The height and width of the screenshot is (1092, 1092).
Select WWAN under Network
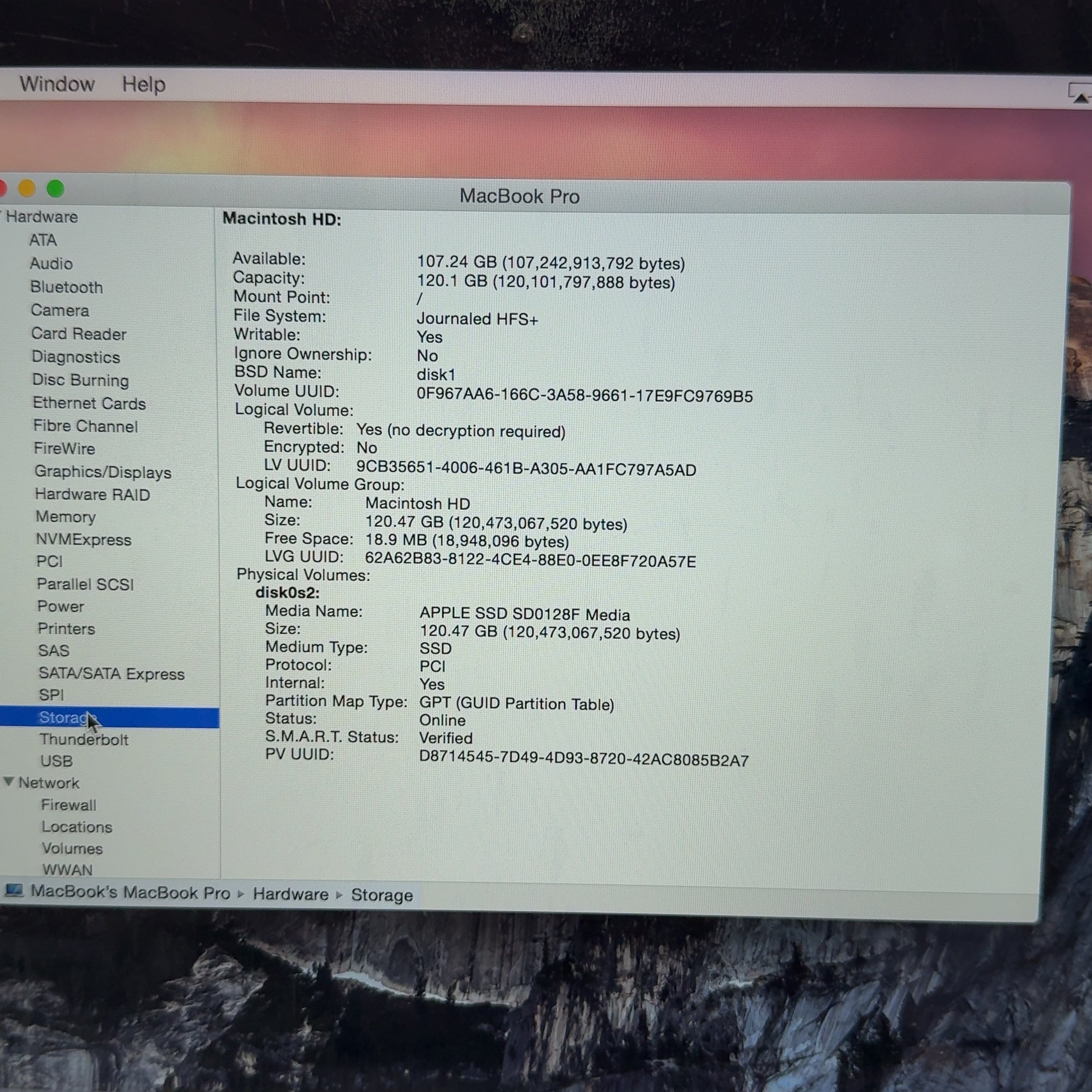click(x=67, y=870)
